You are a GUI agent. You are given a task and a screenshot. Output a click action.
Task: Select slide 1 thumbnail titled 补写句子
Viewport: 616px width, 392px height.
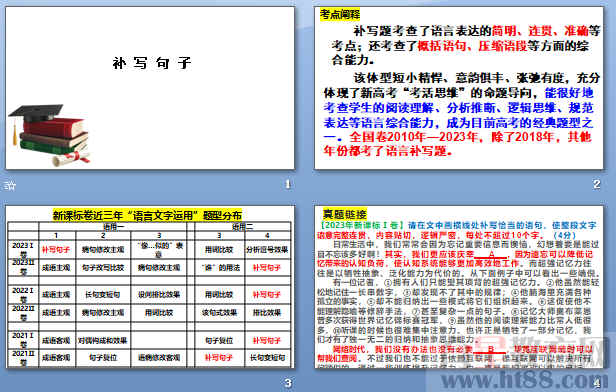150,88
